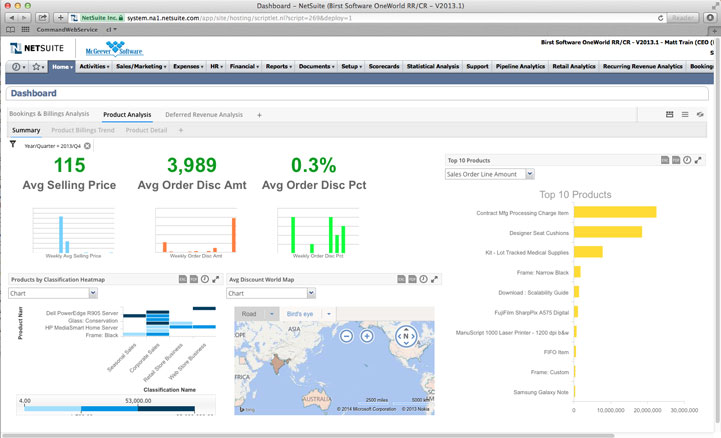
Task: Click the filter funnel icon
Action: point(13,145)
